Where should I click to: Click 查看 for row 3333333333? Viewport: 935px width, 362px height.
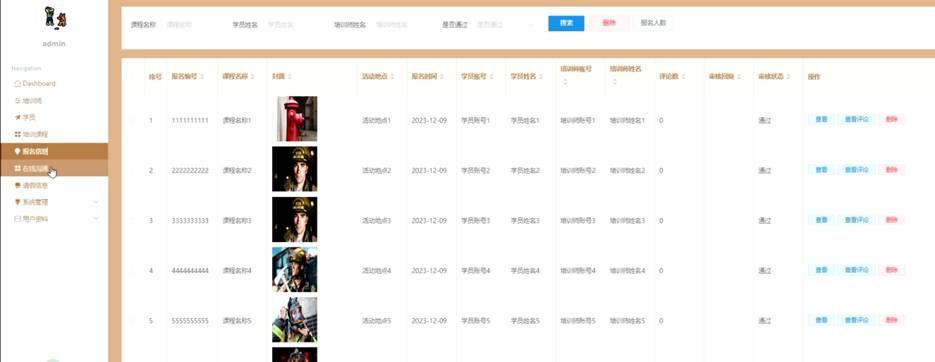(x=821, y=220)
